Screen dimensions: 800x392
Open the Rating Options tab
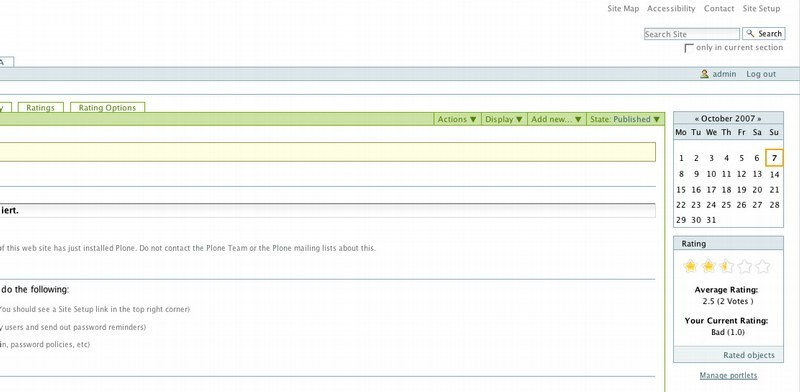pyautogui.click(x=107, y=108)
